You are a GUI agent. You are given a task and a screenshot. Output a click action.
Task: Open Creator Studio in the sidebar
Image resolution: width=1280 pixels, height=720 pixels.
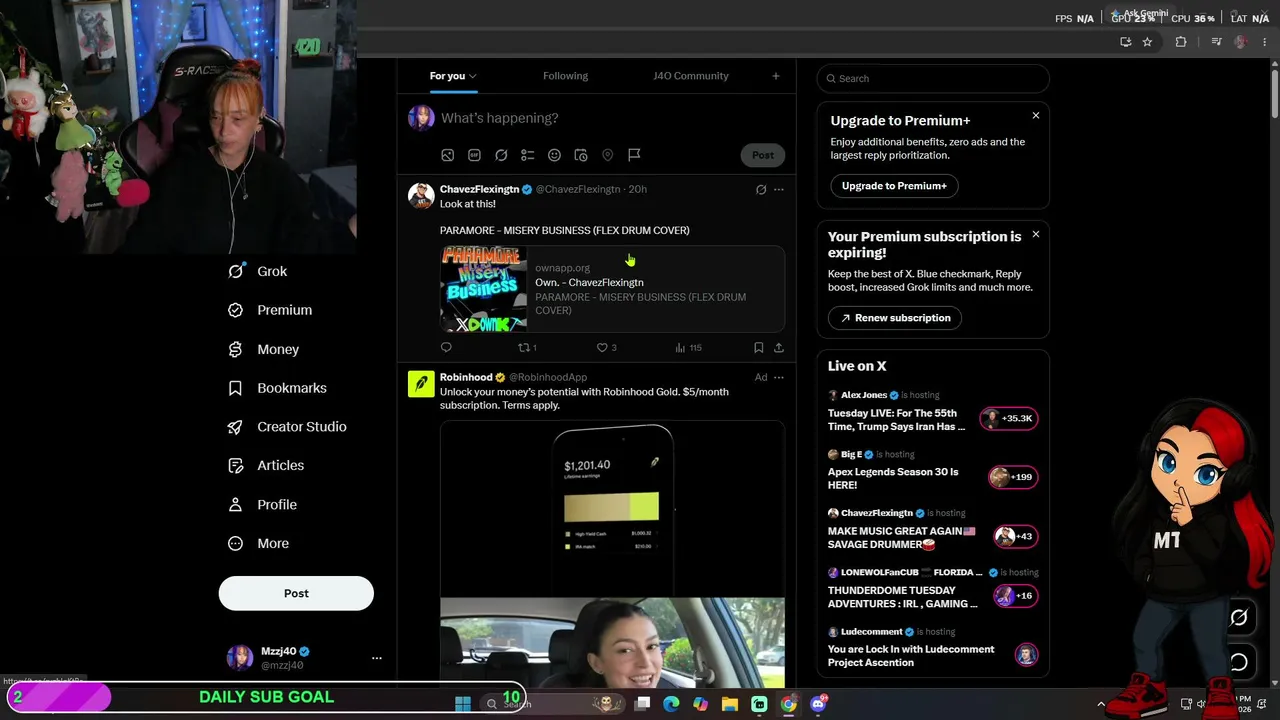pyautogui.click(x=287, y=427)
